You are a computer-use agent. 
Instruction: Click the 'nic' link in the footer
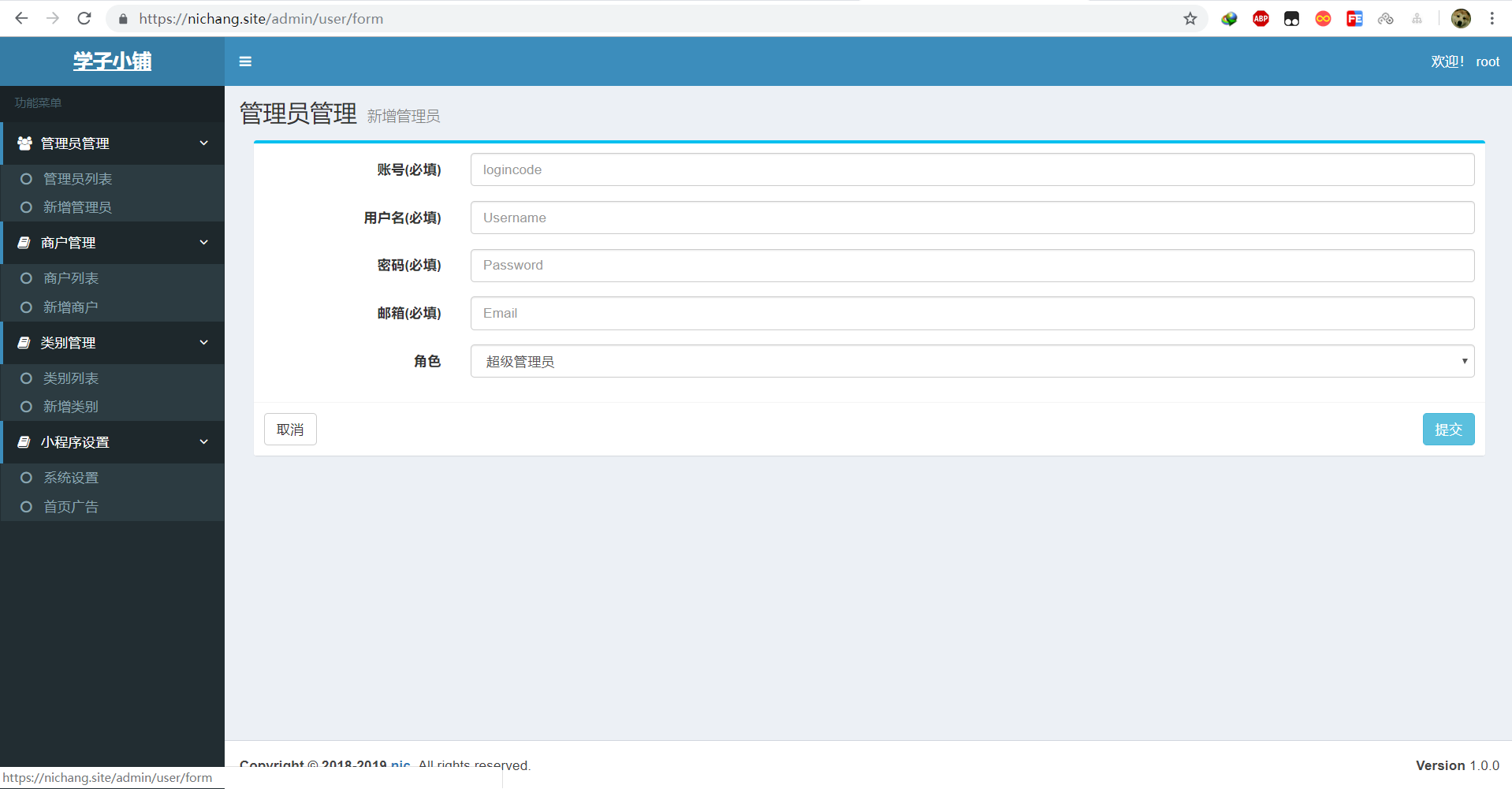[400, 765]
